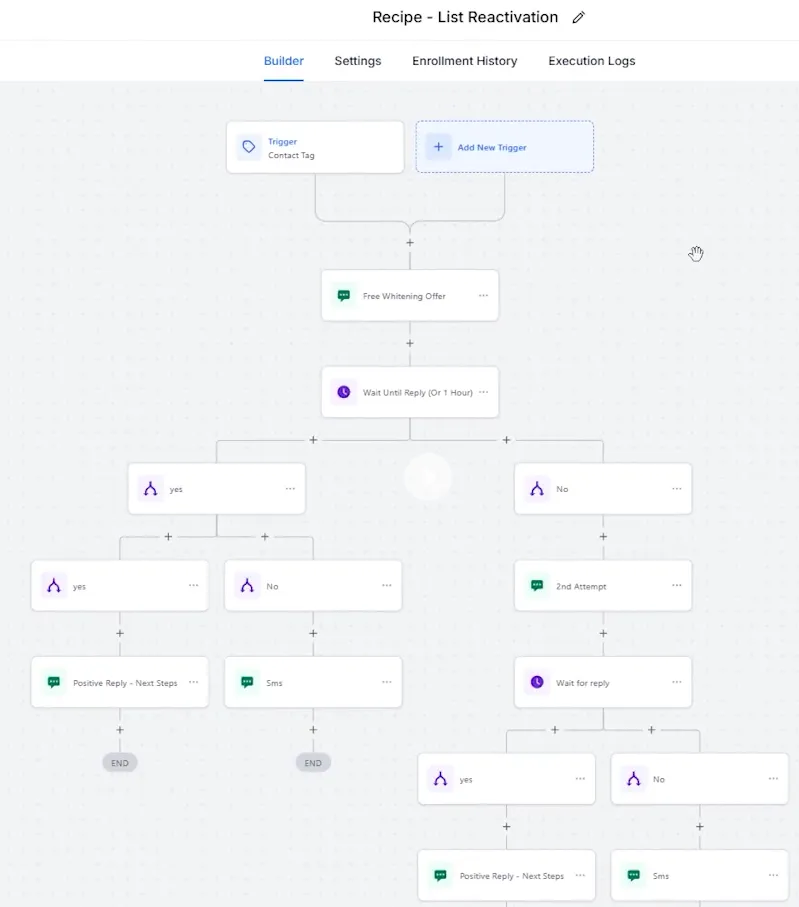Screen dimensions: 799x907
Task: Open the Positive Reply - Next Steps node beneath the bottom yes branch
Action: pyautogui.click(x=506, y=876)
